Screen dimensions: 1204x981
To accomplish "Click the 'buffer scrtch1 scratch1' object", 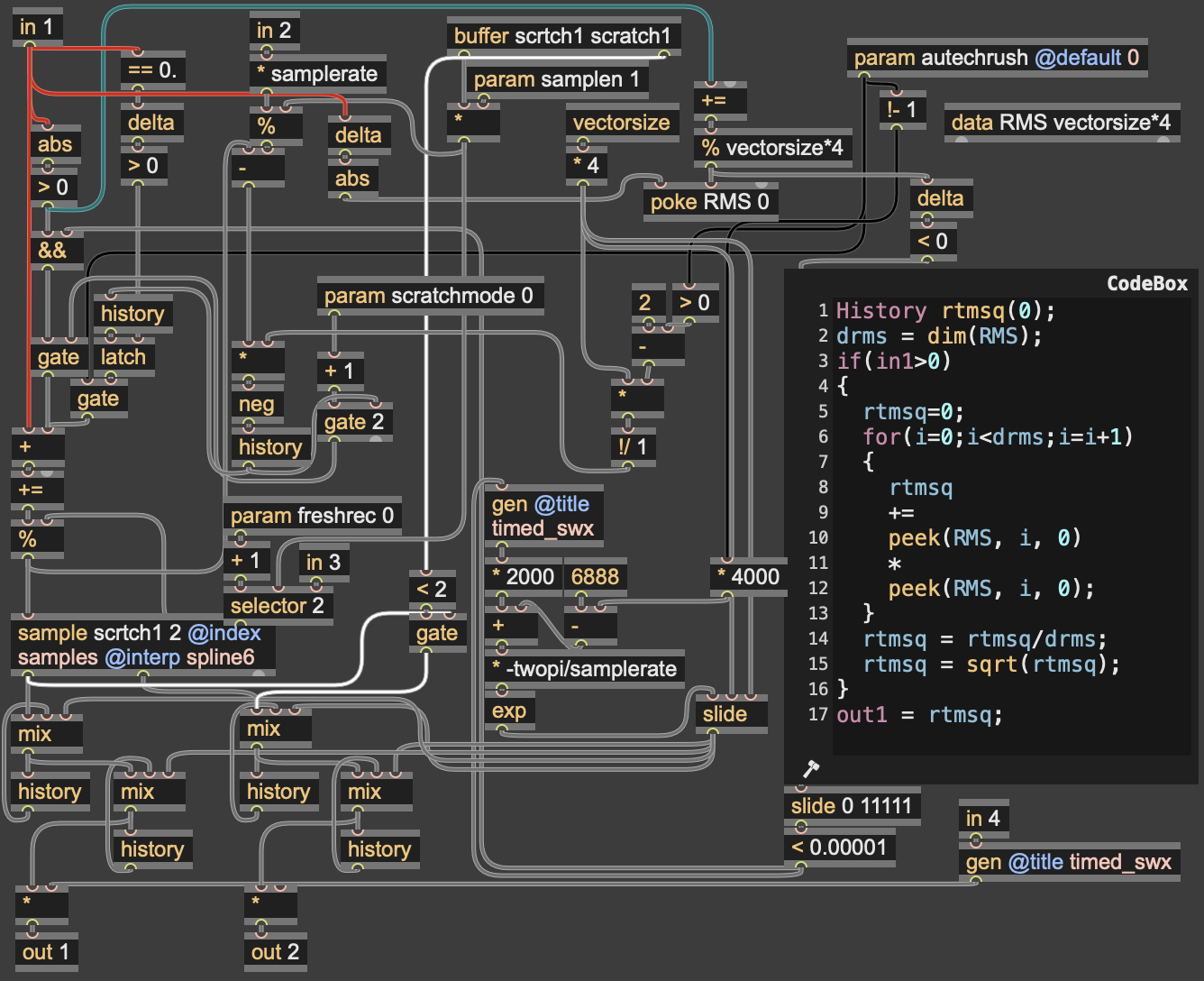I will click(x=563, y=36).
